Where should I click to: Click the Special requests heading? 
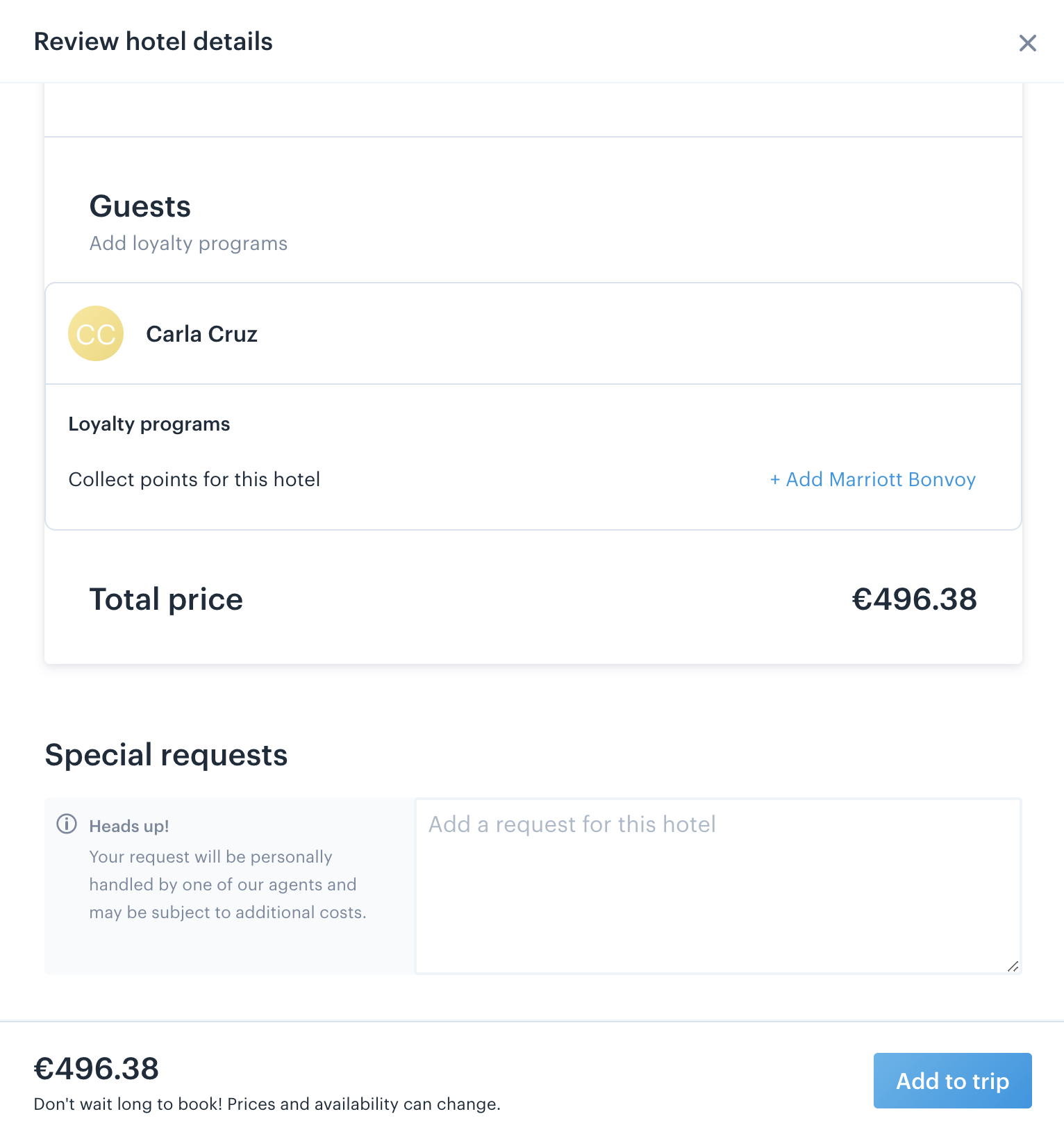[166, 755]
